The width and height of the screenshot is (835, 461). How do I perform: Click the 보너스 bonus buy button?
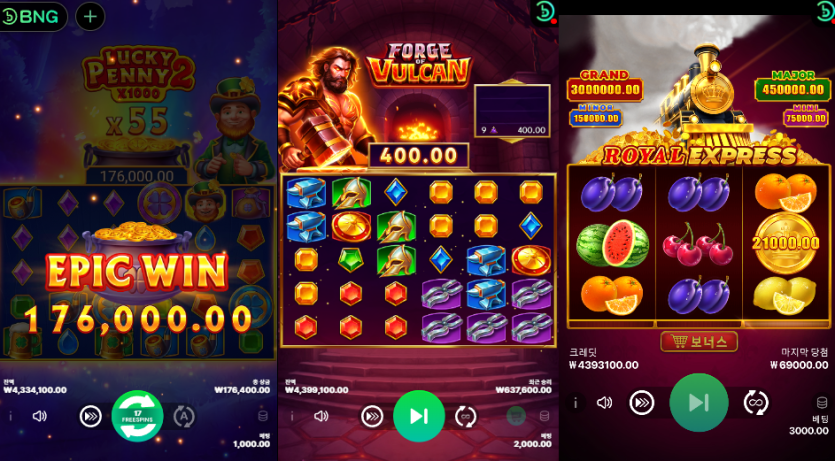coord(699,342)
